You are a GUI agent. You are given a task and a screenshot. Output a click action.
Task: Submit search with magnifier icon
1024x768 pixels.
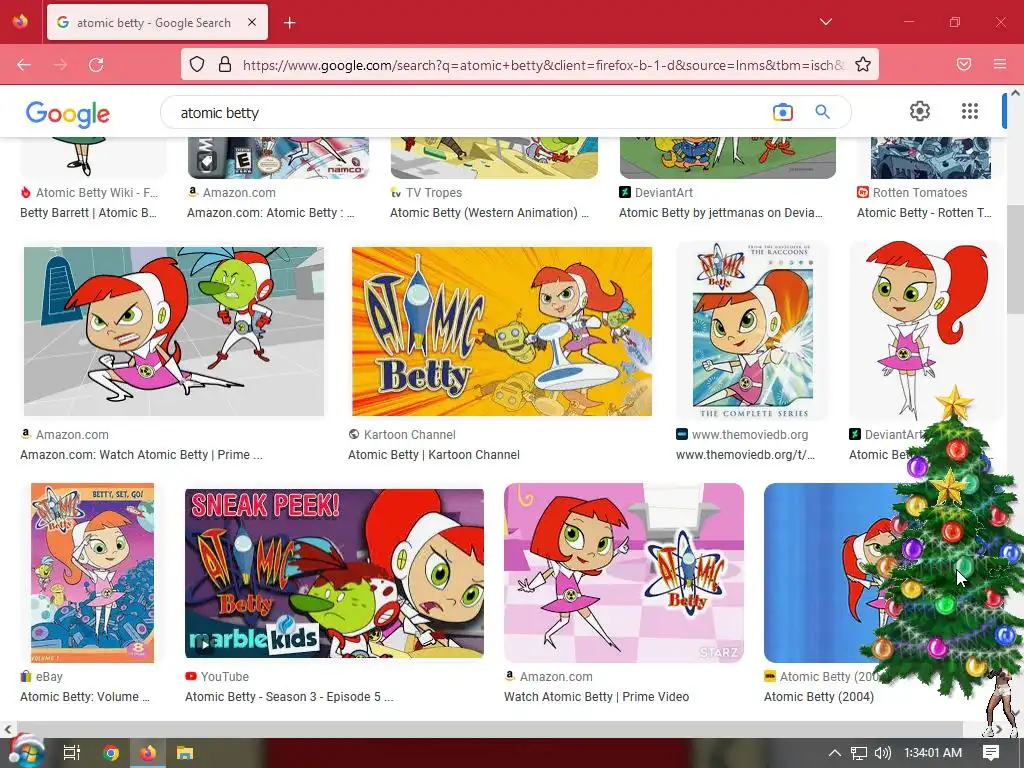click(x=823, y=112)
